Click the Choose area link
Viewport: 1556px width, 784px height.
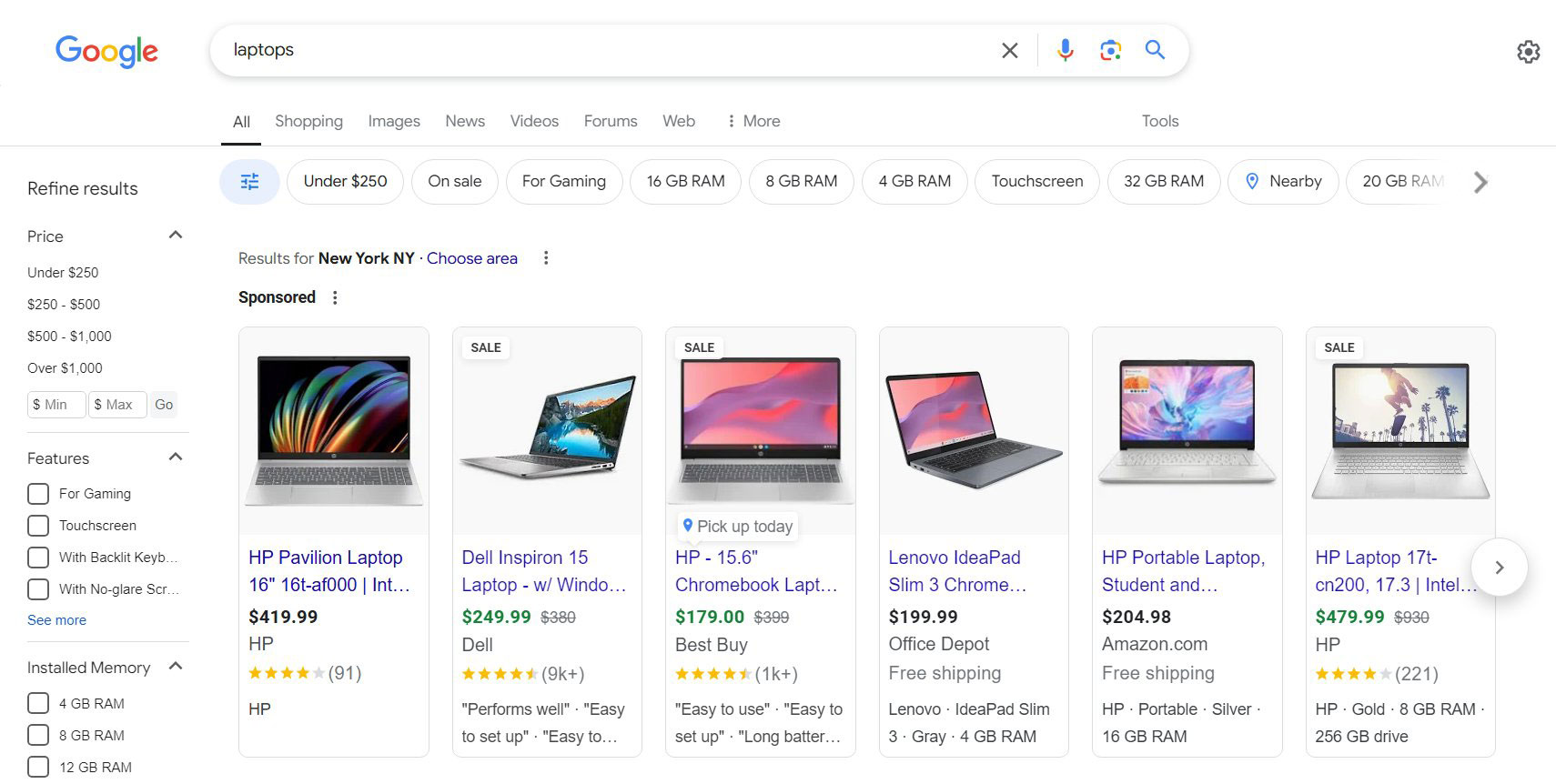point(471,258)
